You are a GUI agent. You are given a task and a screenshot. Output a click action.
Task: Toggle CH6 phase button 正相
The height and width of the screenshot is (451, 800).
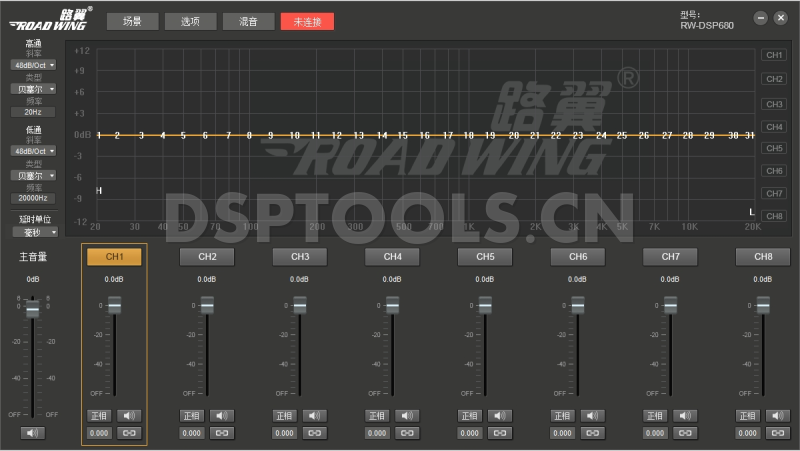[562, 416]
